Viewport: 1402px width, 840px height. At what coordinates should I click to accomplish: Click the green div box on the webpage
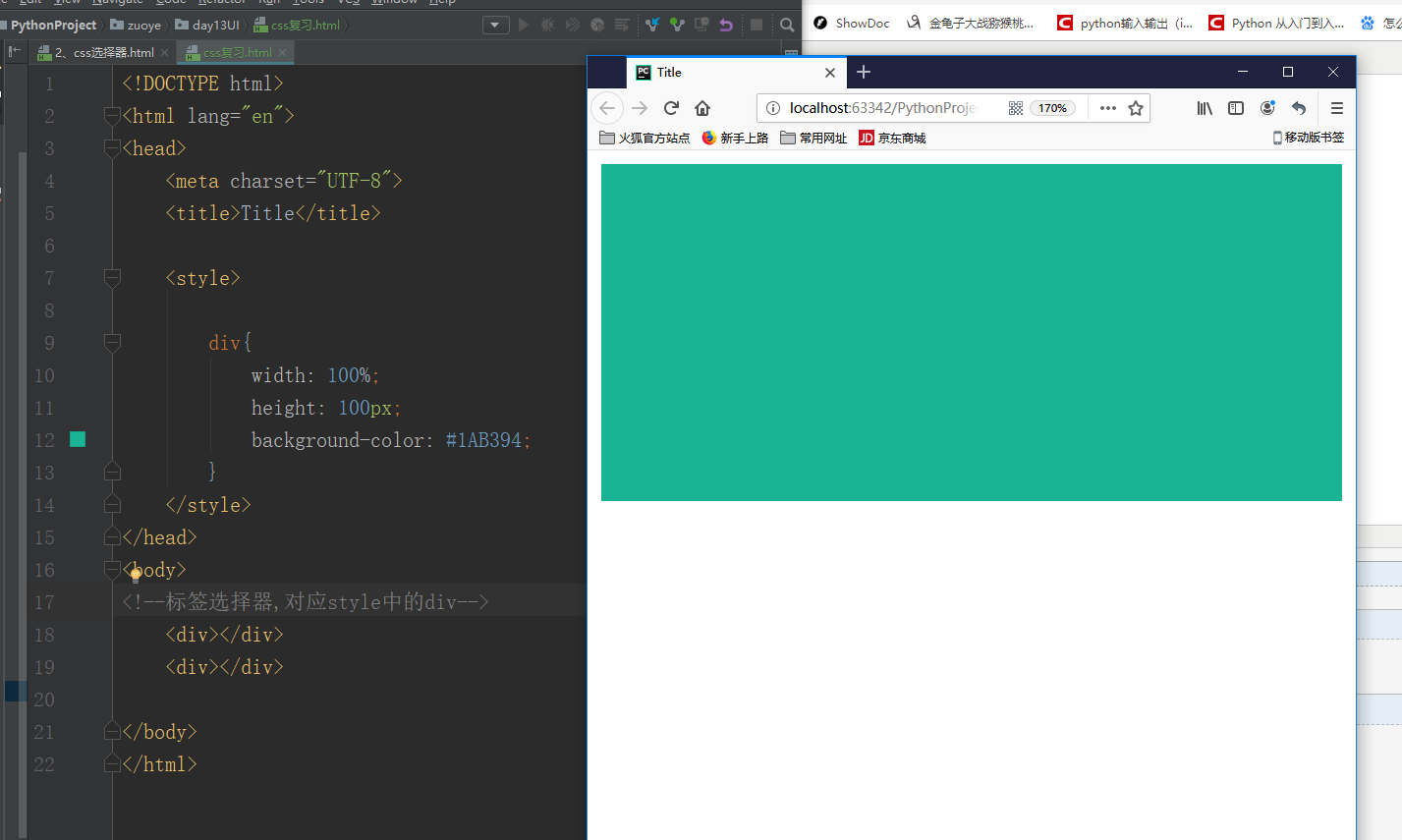click(x=972, y=332)
